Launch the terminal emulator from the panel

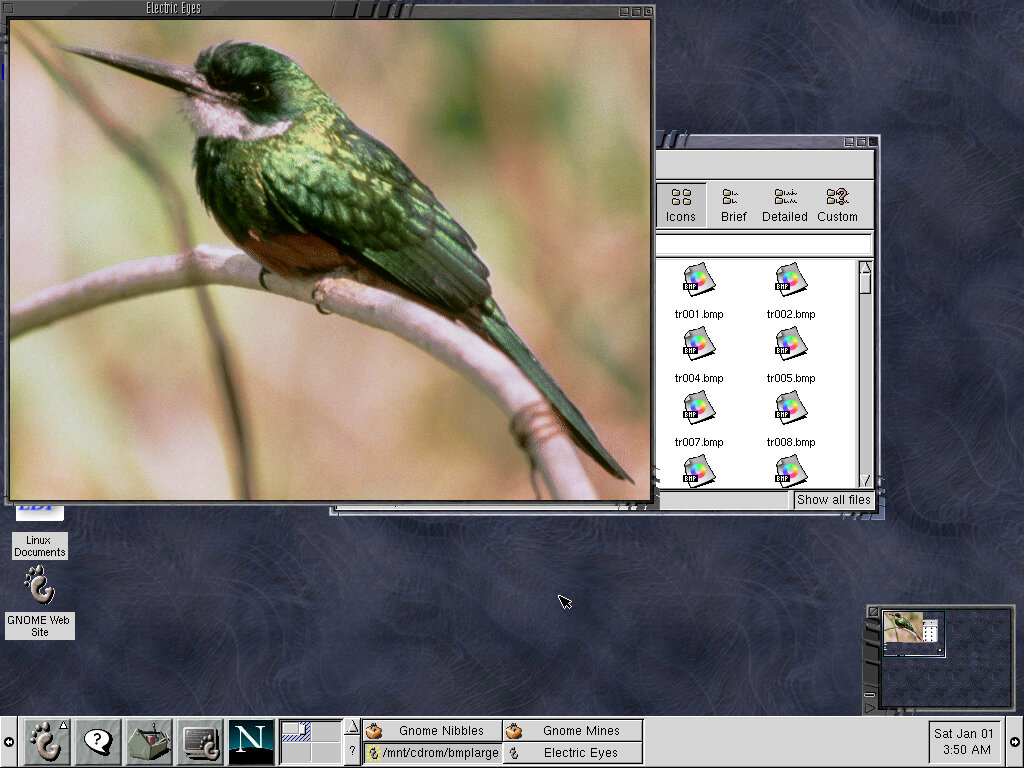200,742
